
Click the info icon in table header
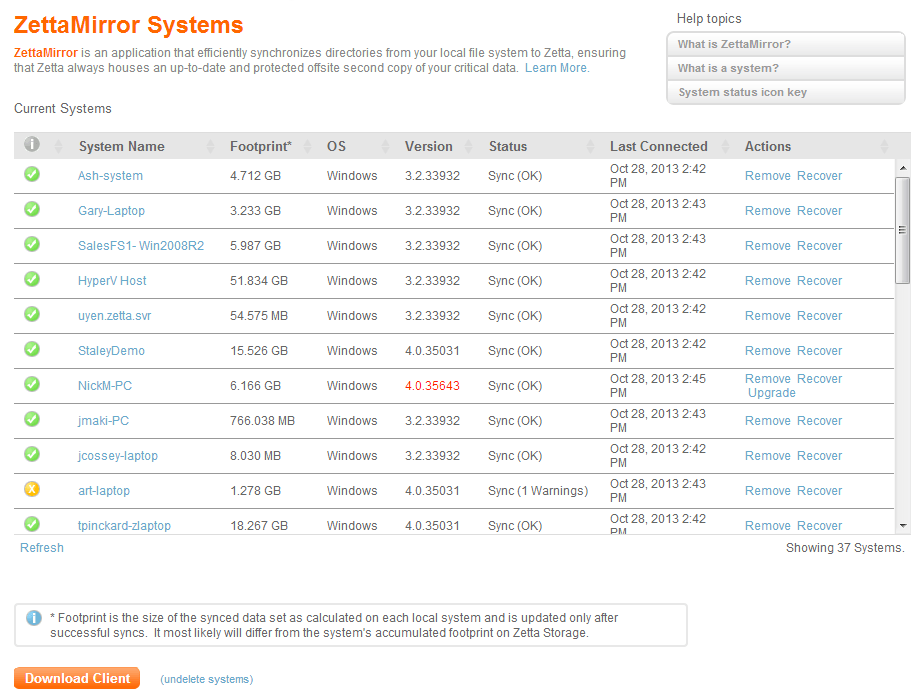[32, 144]
